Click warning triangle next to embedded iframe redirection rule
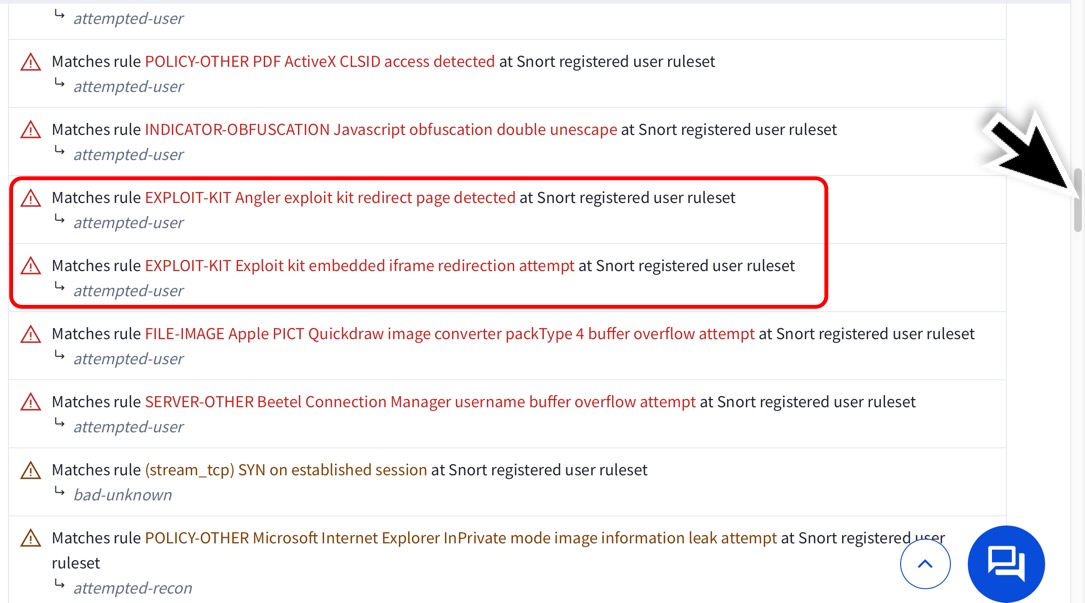The image size is (1085, 603). tap(30, 266)
